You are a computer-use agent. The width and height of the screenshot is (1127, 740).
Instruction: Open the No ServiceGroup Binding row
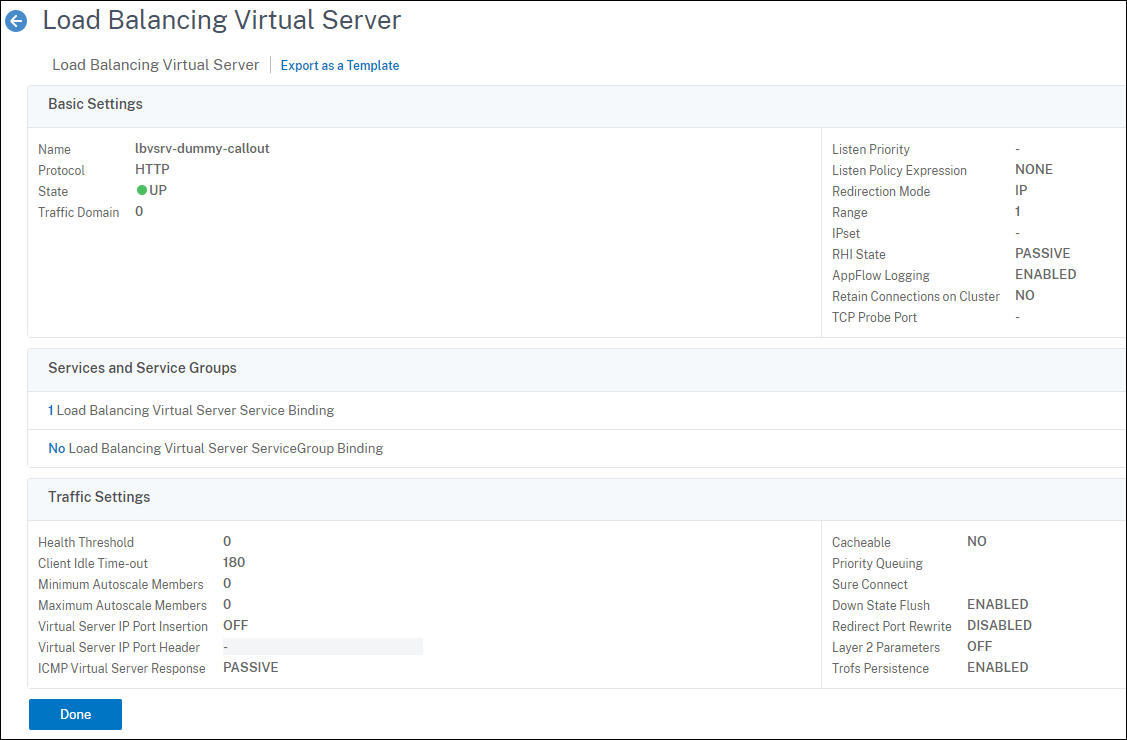tap(215, 448)
